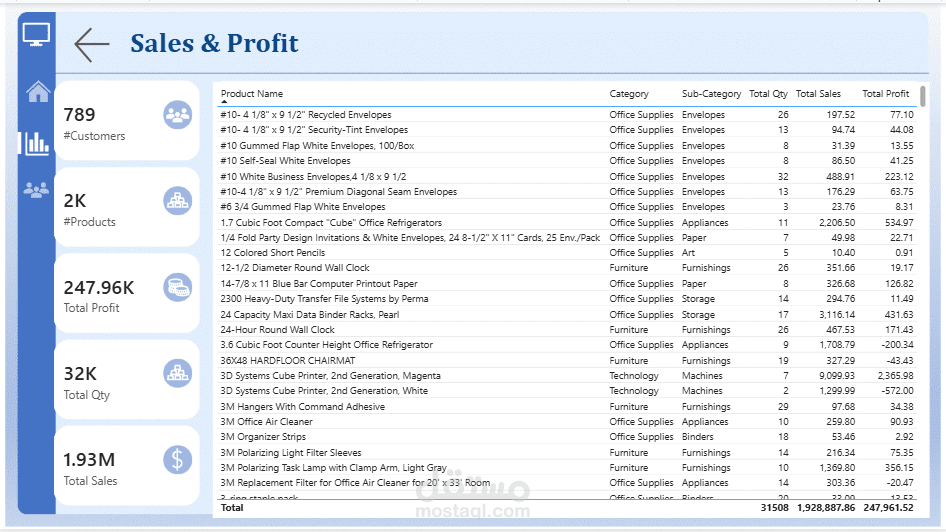Select the 247.96K Total Profit card

[127, 293]
